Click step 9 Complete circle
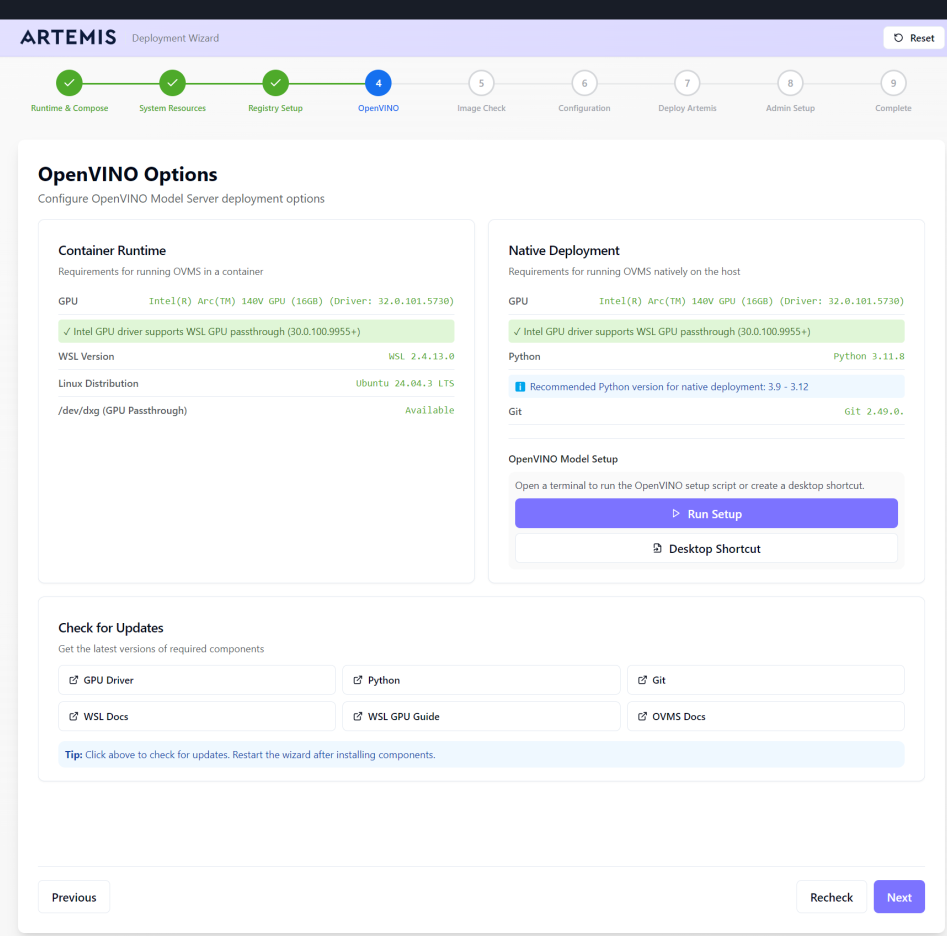This screenshot has width=947, height=936. [893, 83]
